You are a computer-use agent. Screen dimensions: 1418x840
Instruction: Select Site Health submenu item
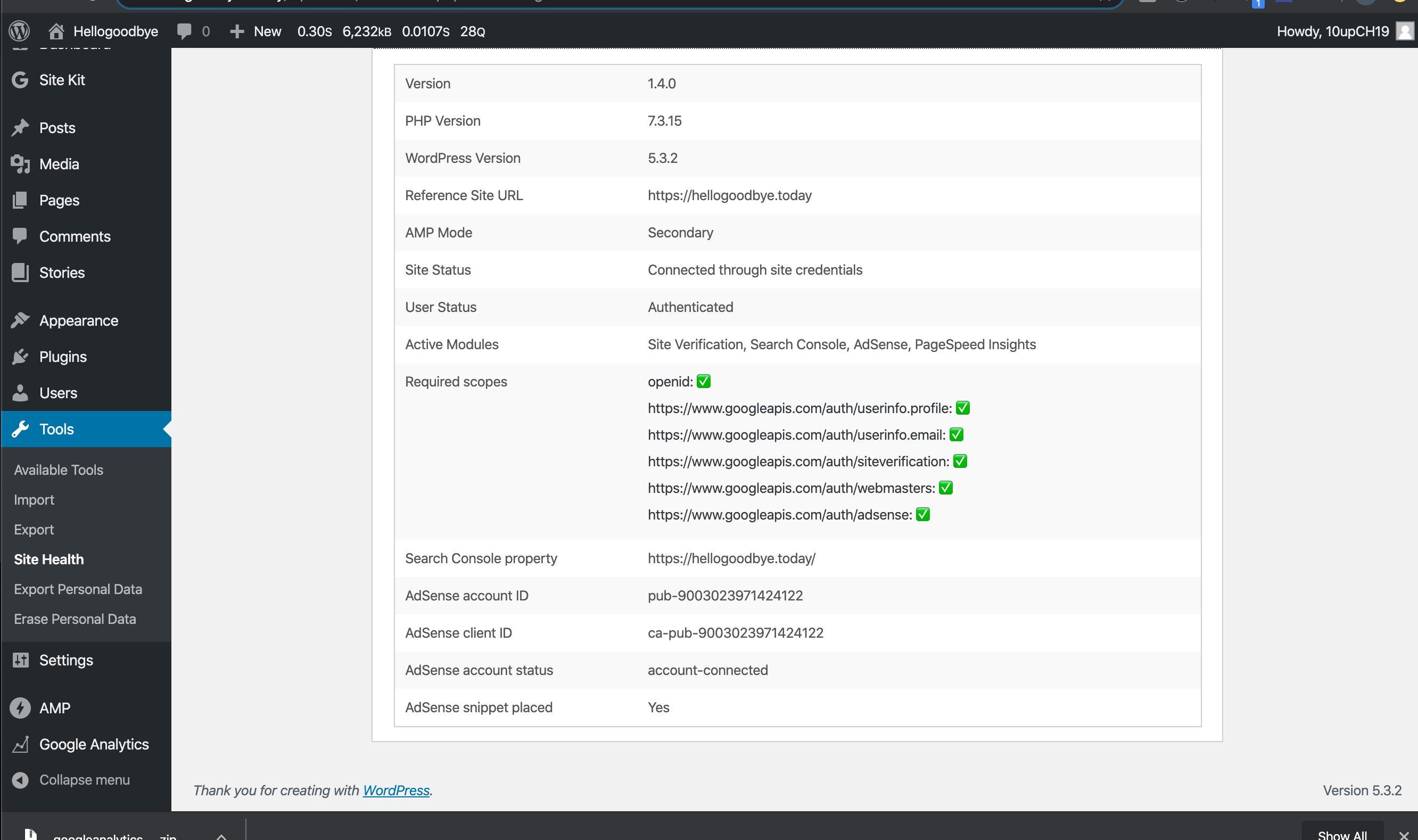(x=48, y=559)
